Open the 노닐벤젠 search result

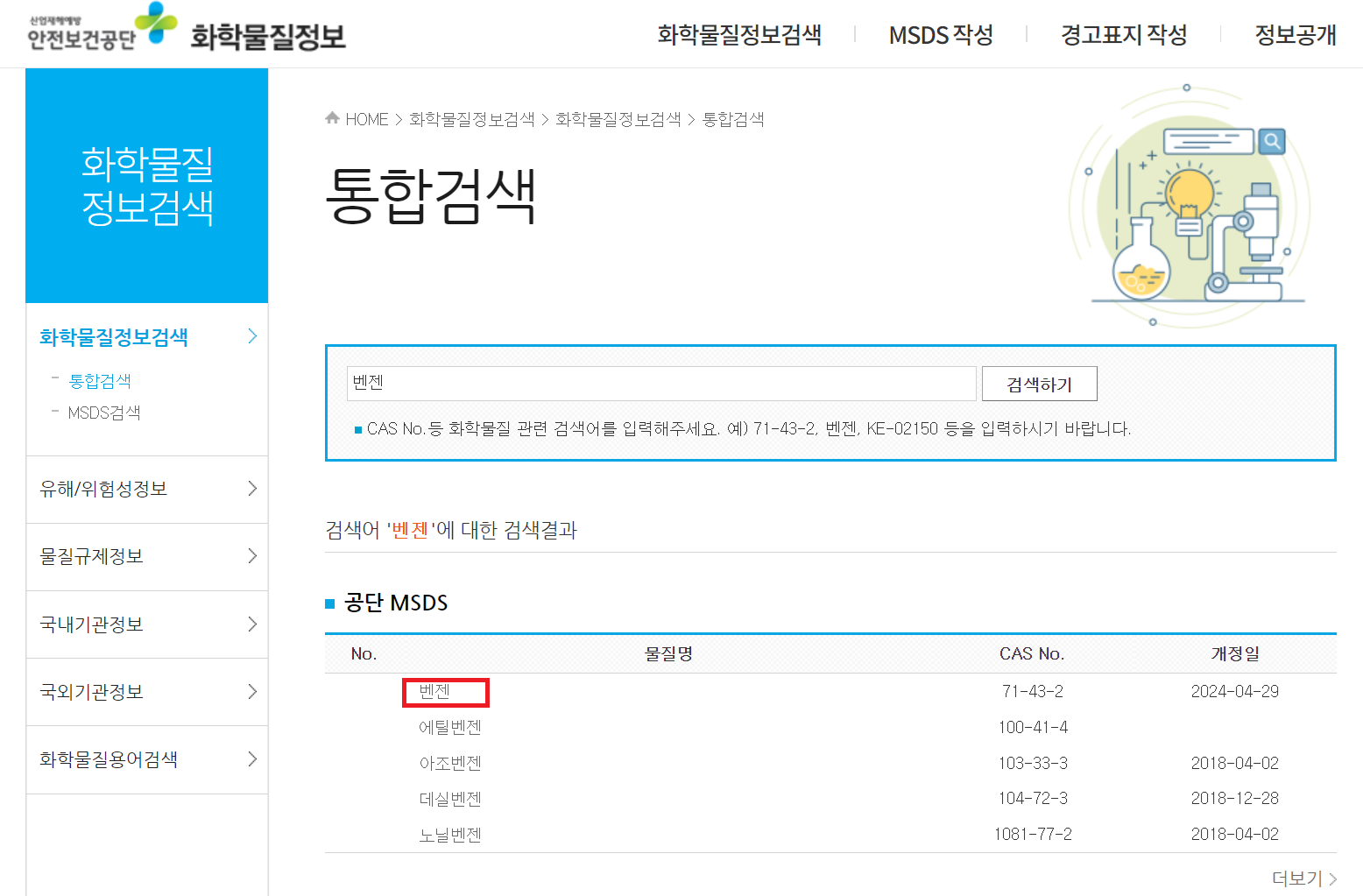450,835
